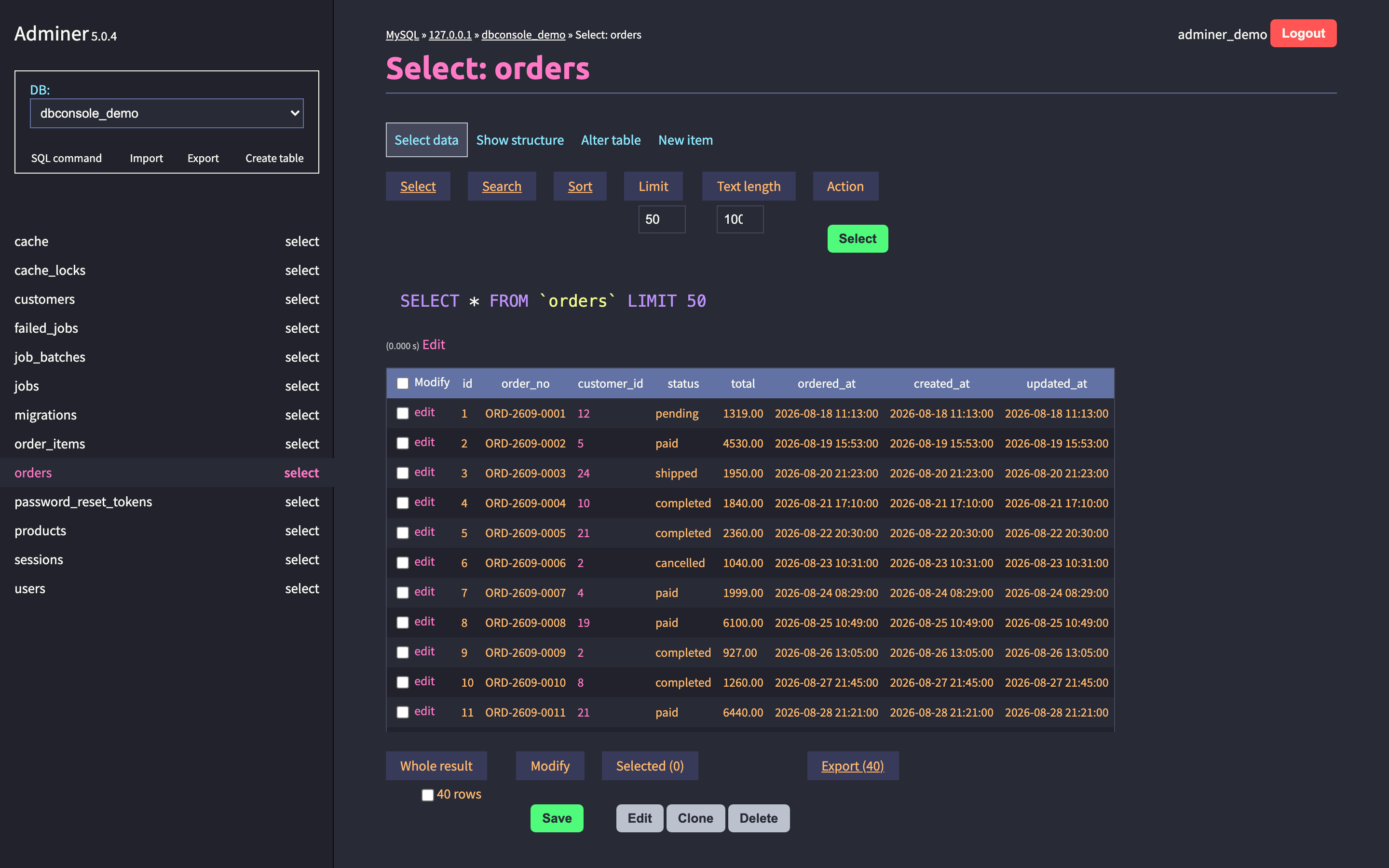The height and width of the screenshot is (868, 1389).
Task: Click the Delete button
Action: (x=758, y=818)
